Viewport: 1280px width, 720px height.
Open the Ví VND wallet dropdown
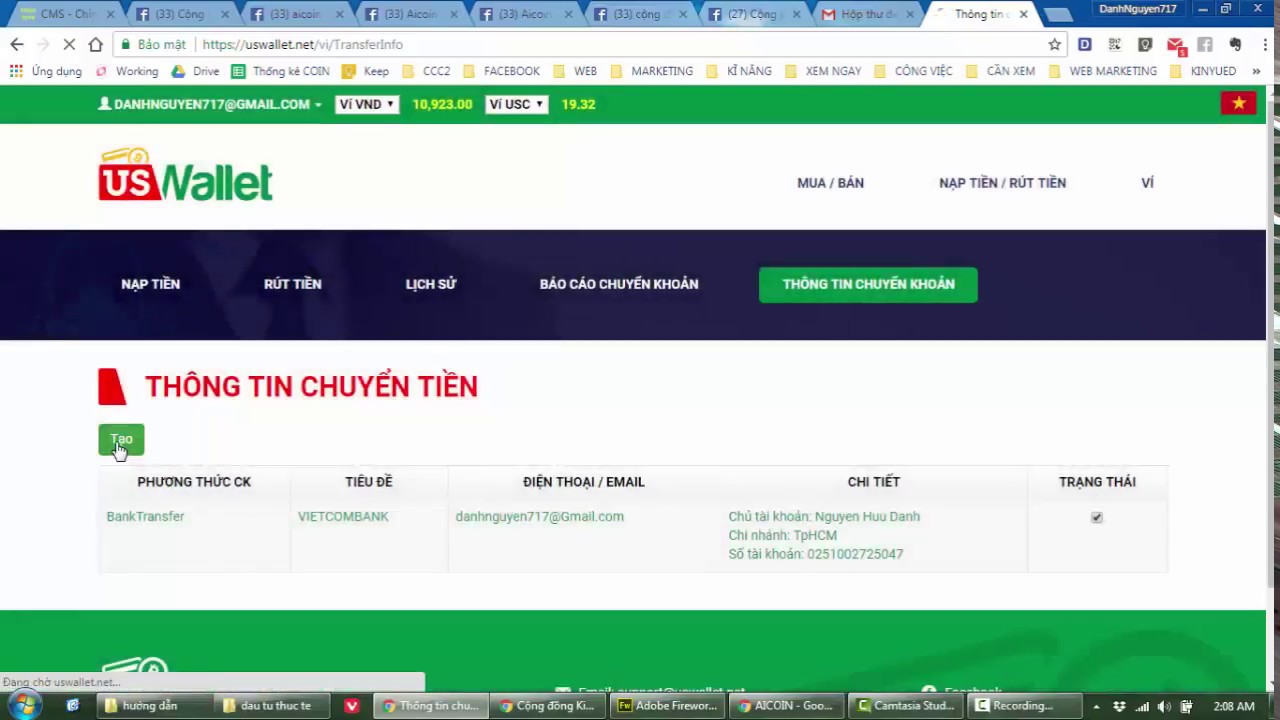click(x=367, y=104)
